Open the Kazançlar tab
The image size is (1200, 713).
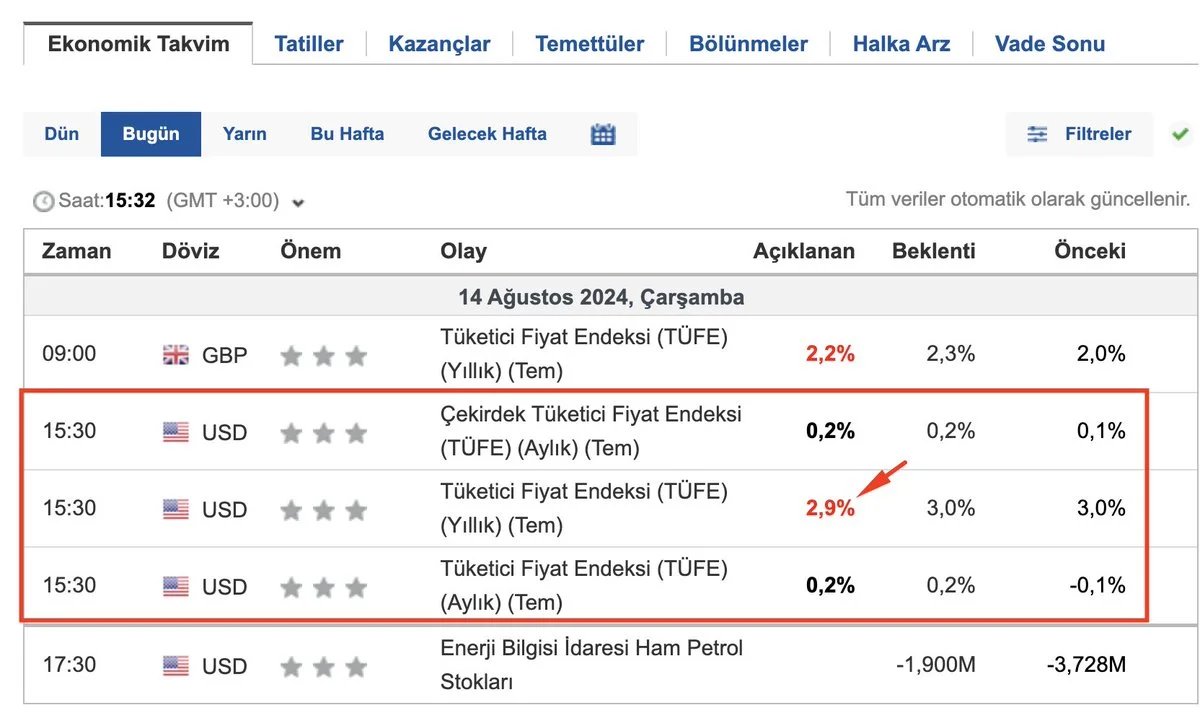tap(439, 44)
